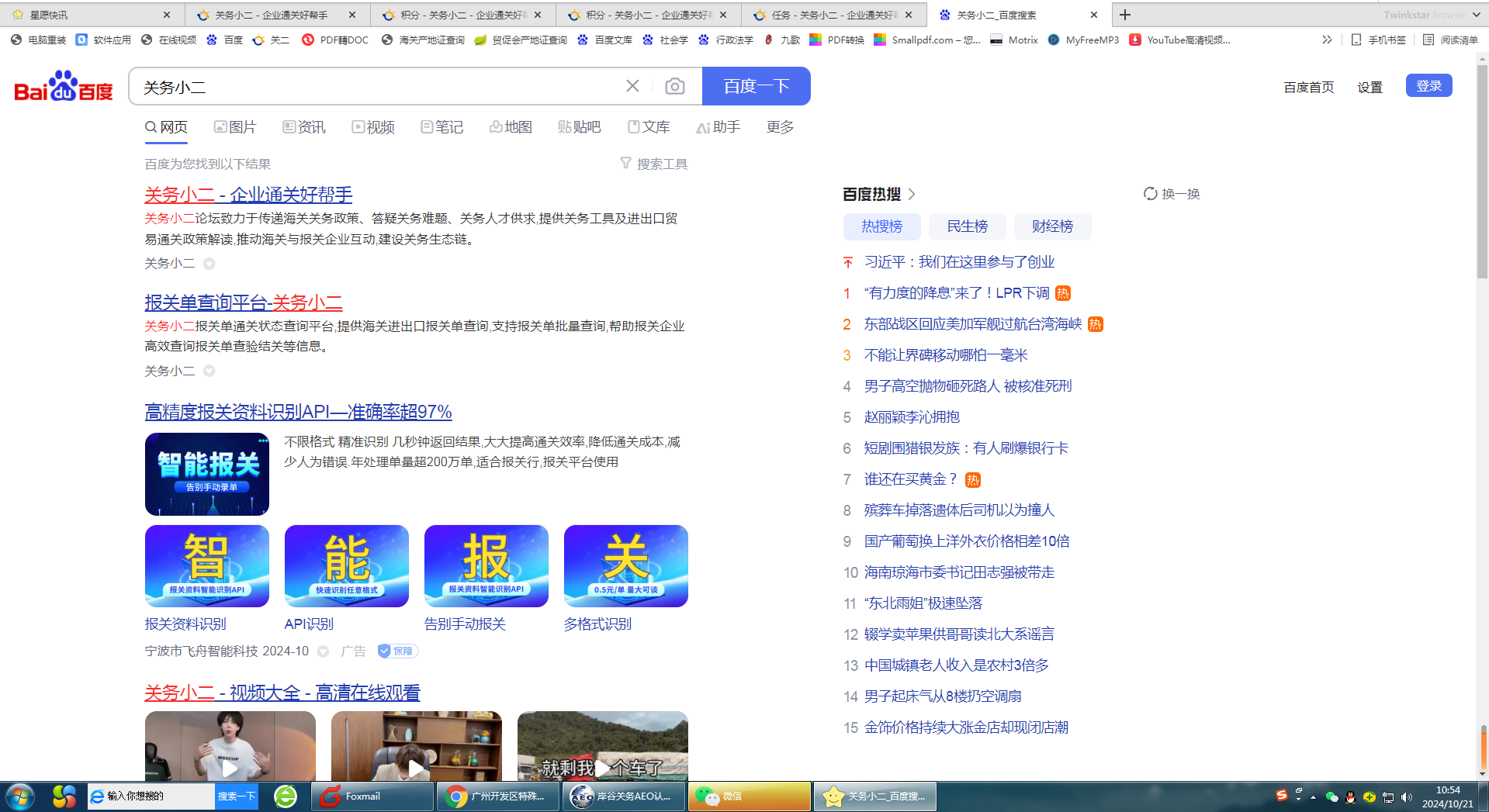1489x812 pixels.
Task: Switch to the 资讯 search tab
Action: click(304, 126)
